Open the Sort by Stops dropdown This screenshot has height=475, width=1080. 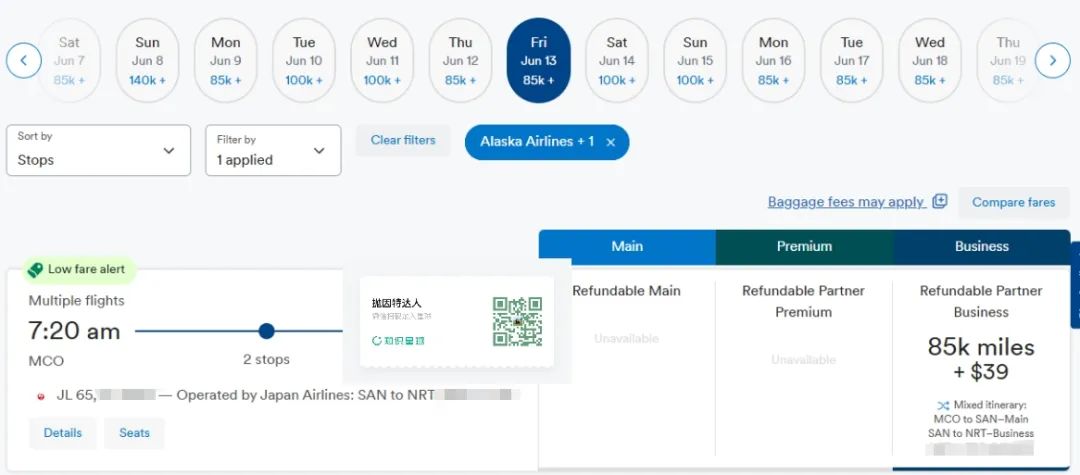(x=98, y=150)
